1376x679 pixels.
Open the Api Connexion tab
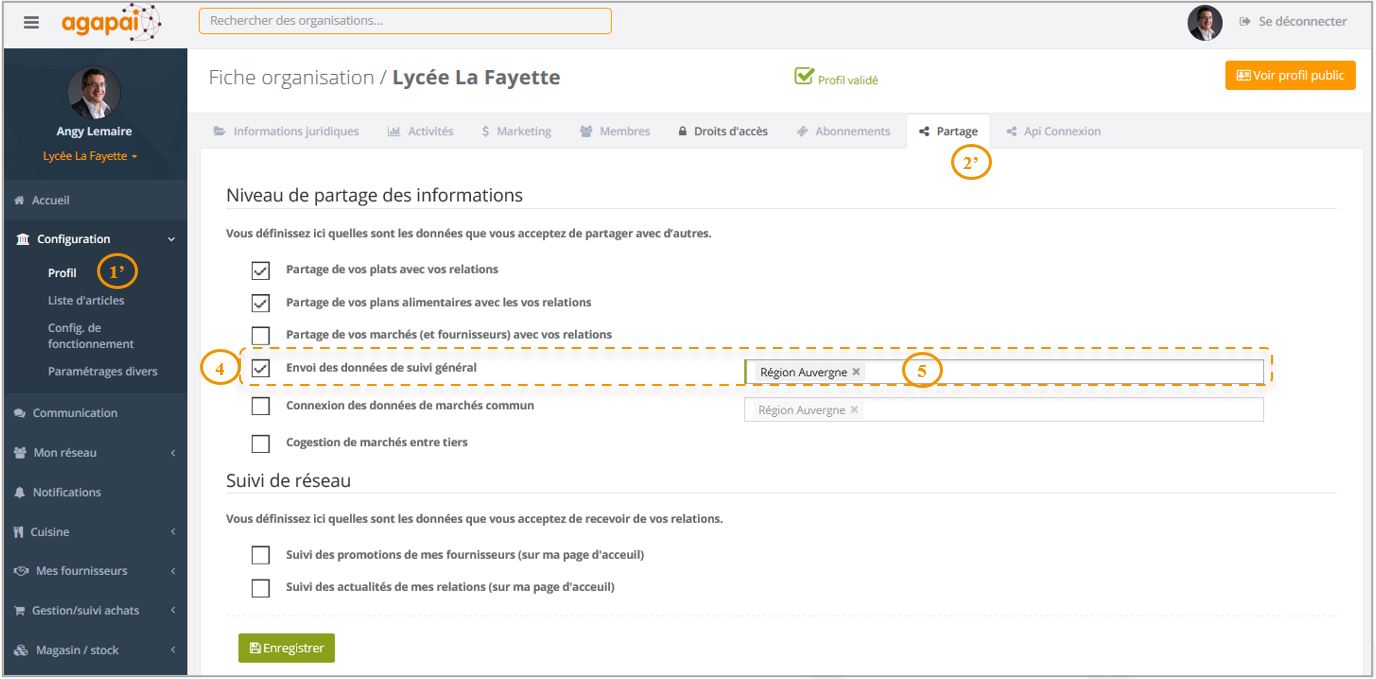click(1061, 131)
